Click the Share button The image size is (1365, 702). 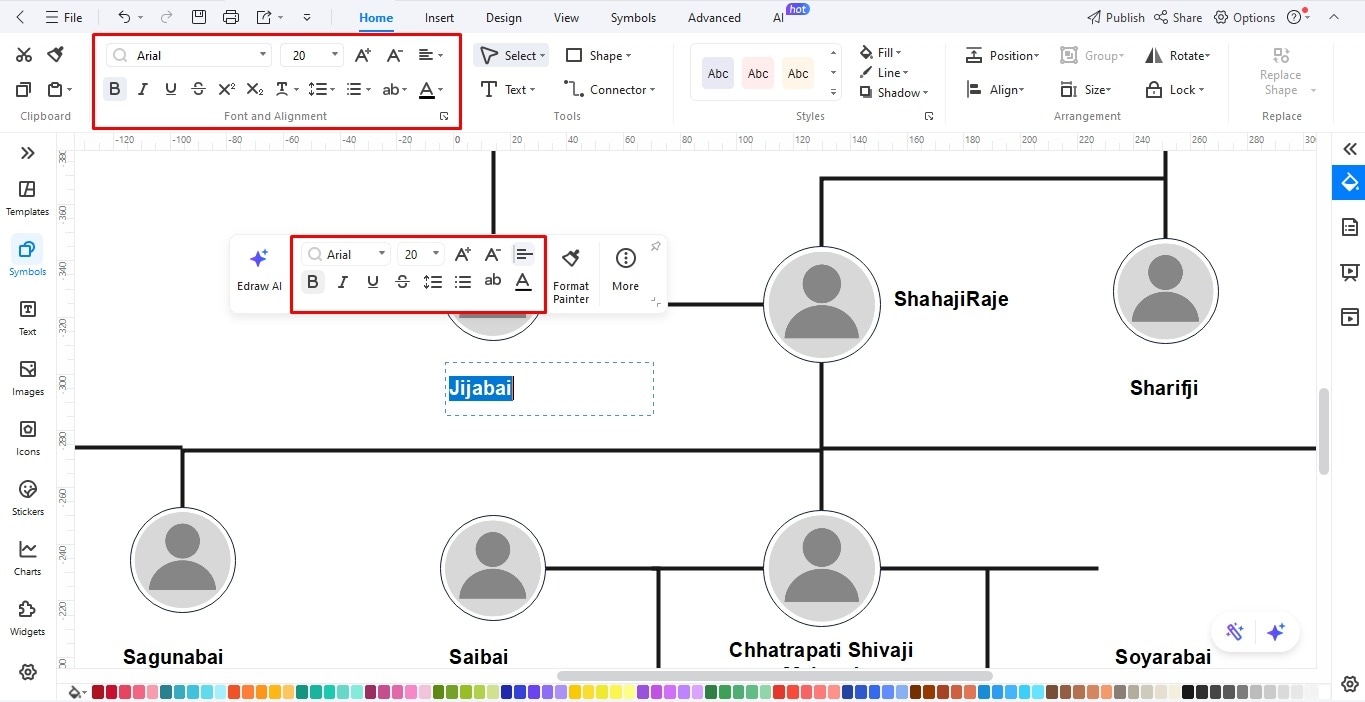click(x=1178, y=17)
